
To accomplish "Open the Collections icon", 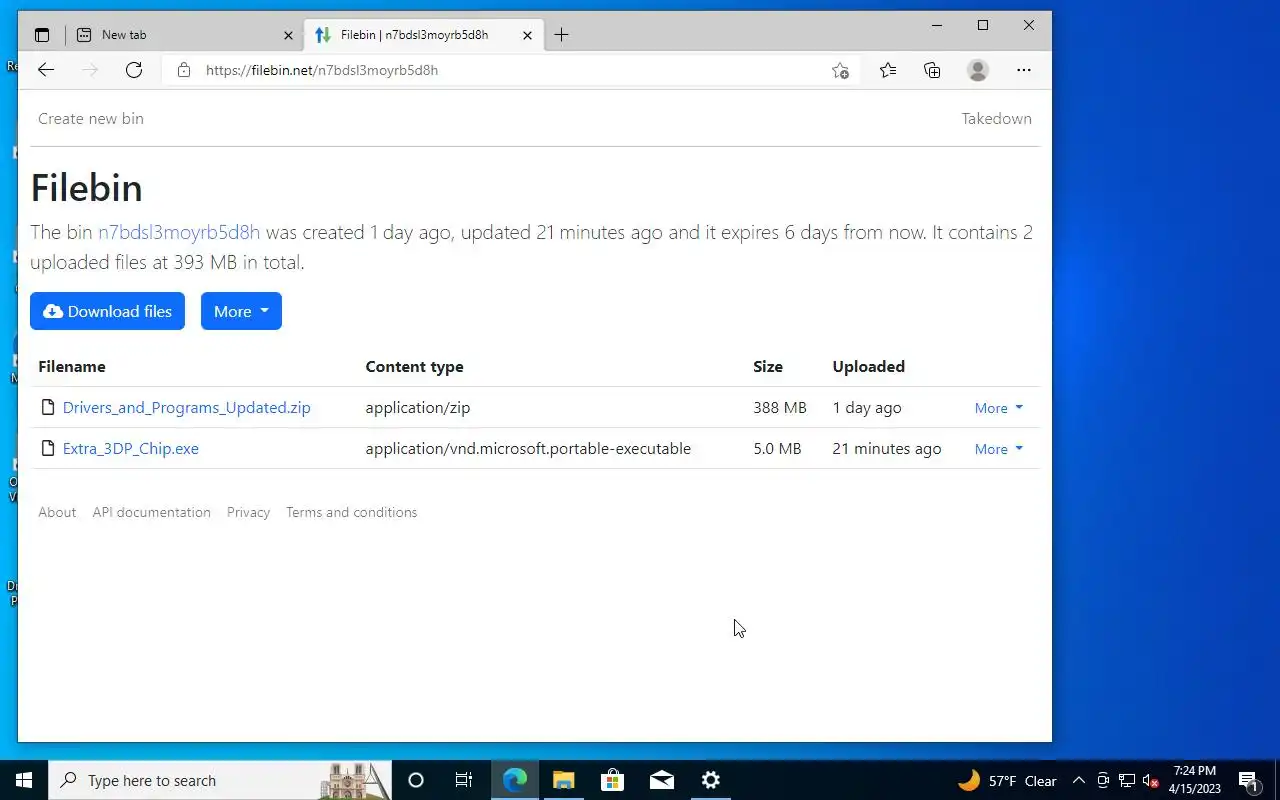I will [932, 70].
